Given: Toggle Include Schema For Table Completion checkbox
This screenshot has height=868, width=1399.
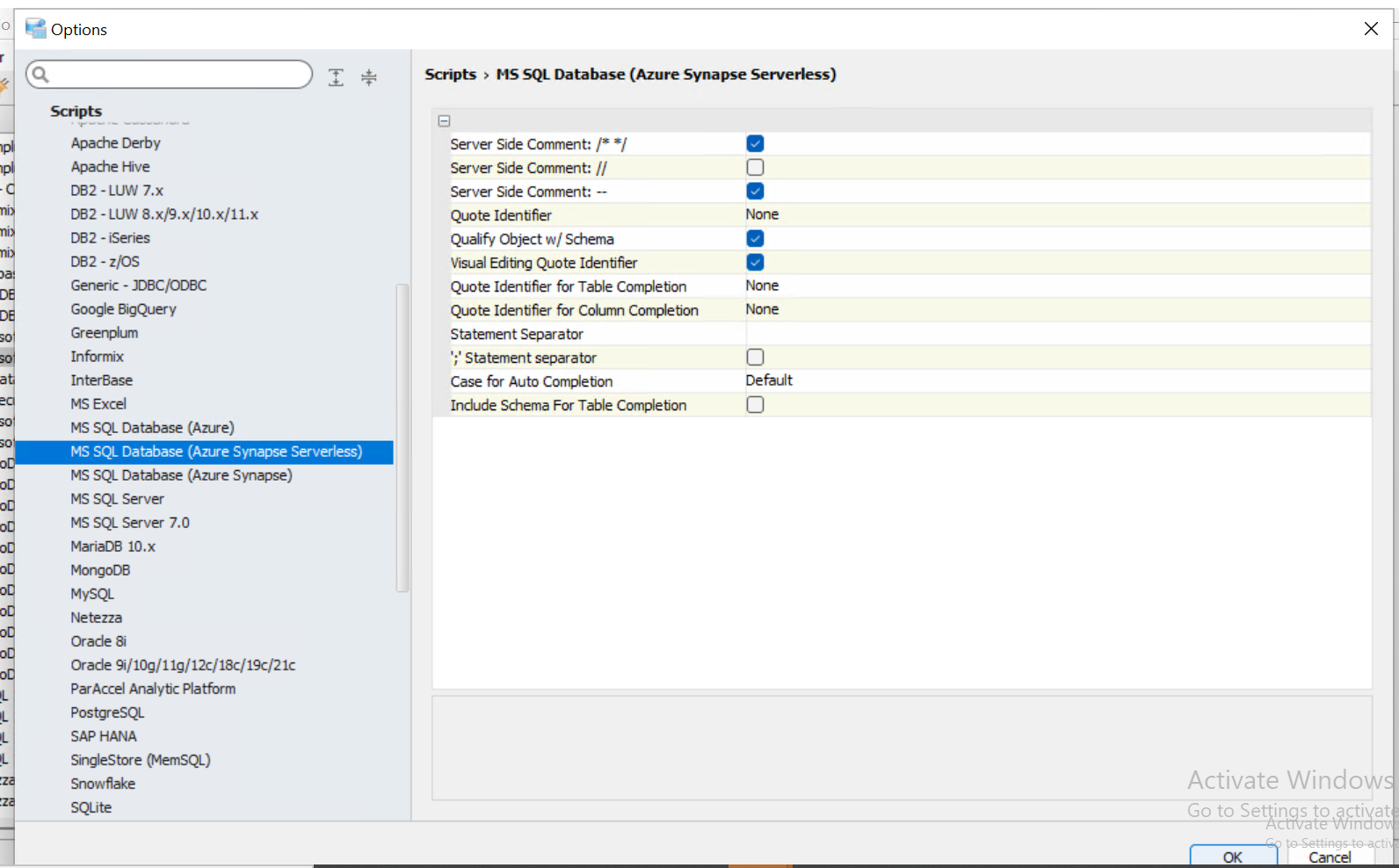Looking at the screenshot, I should [755, 404].
